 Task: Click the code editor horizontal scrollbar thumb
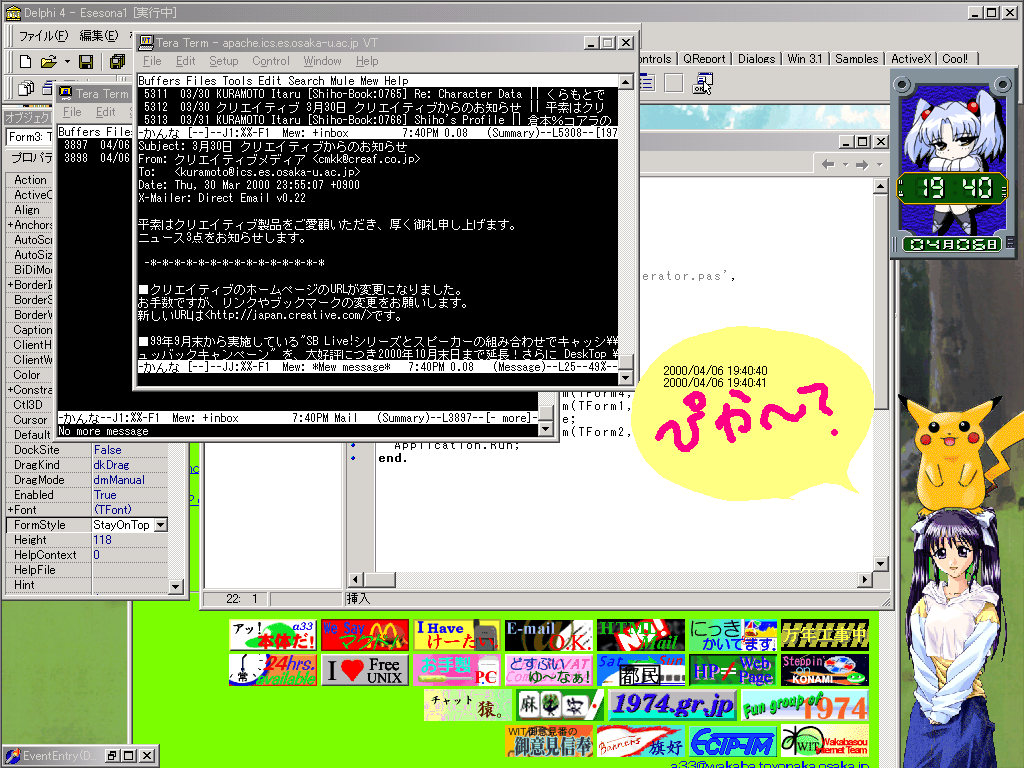point(379,579)
